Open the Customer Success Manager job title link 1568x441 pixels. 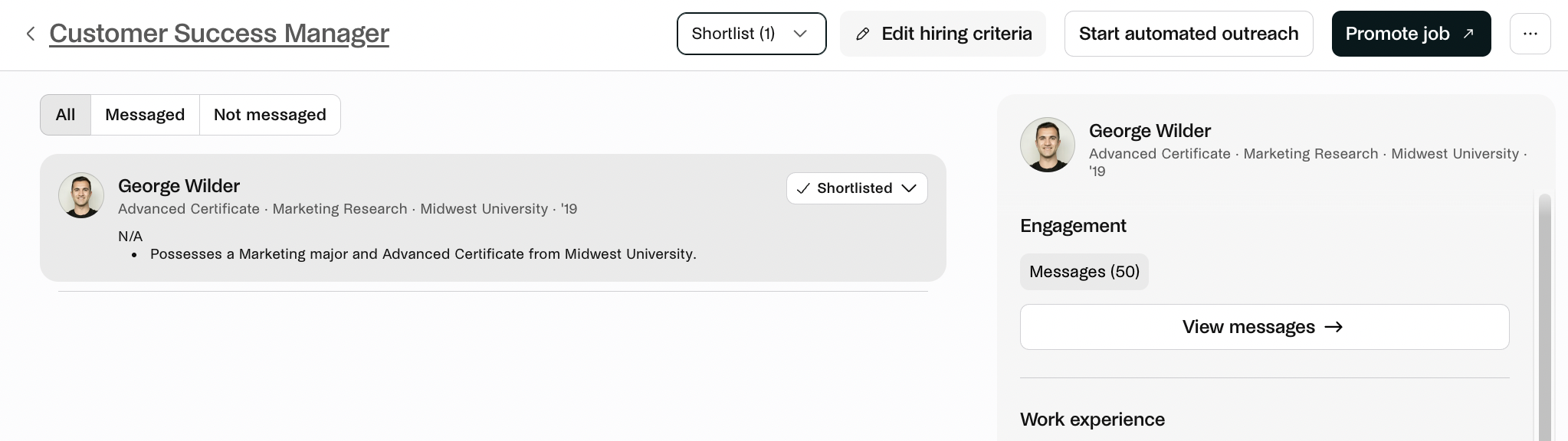pyautogui.click(x=219, y=33)
